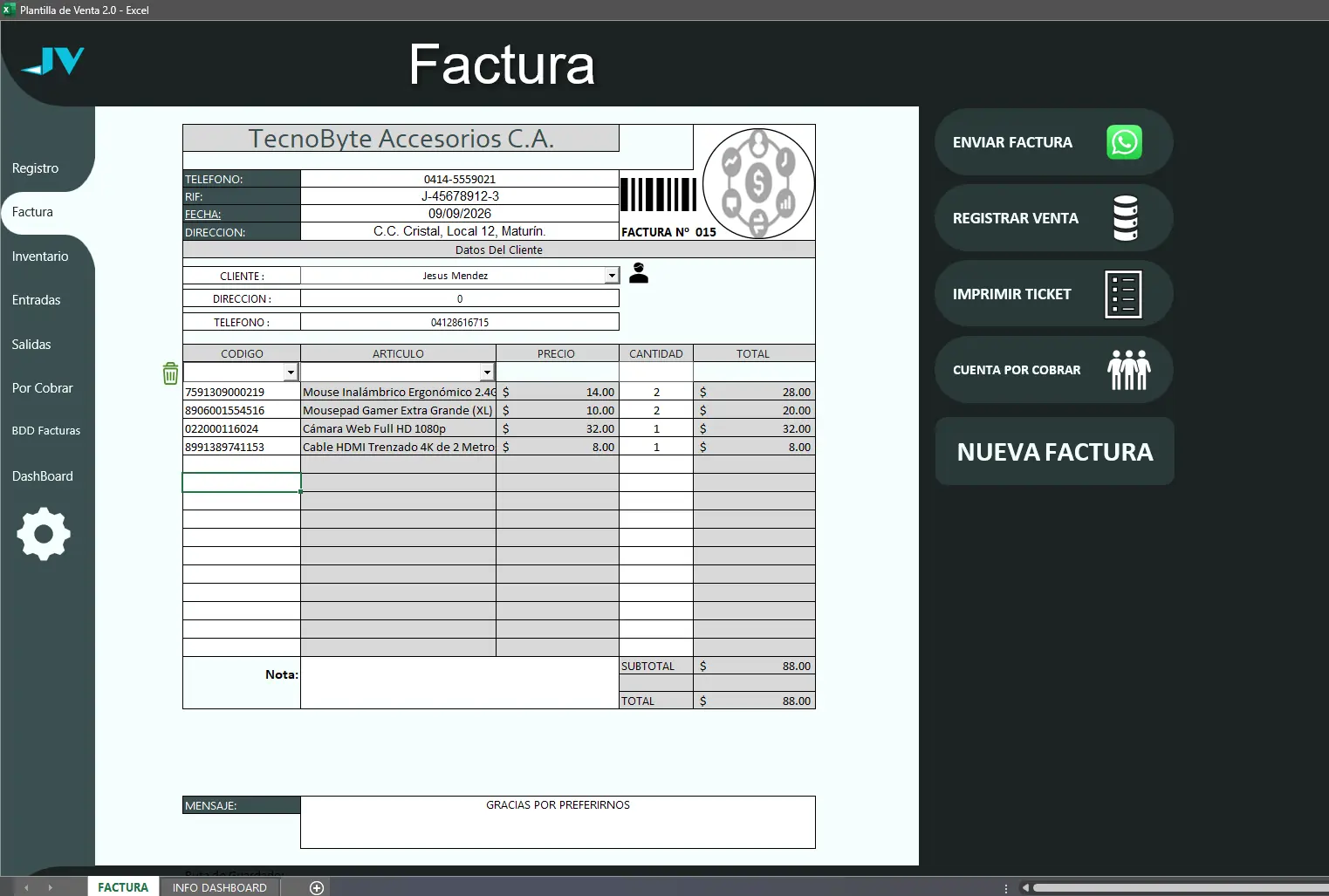Open Entradas from the sidebar

point(37,300)
